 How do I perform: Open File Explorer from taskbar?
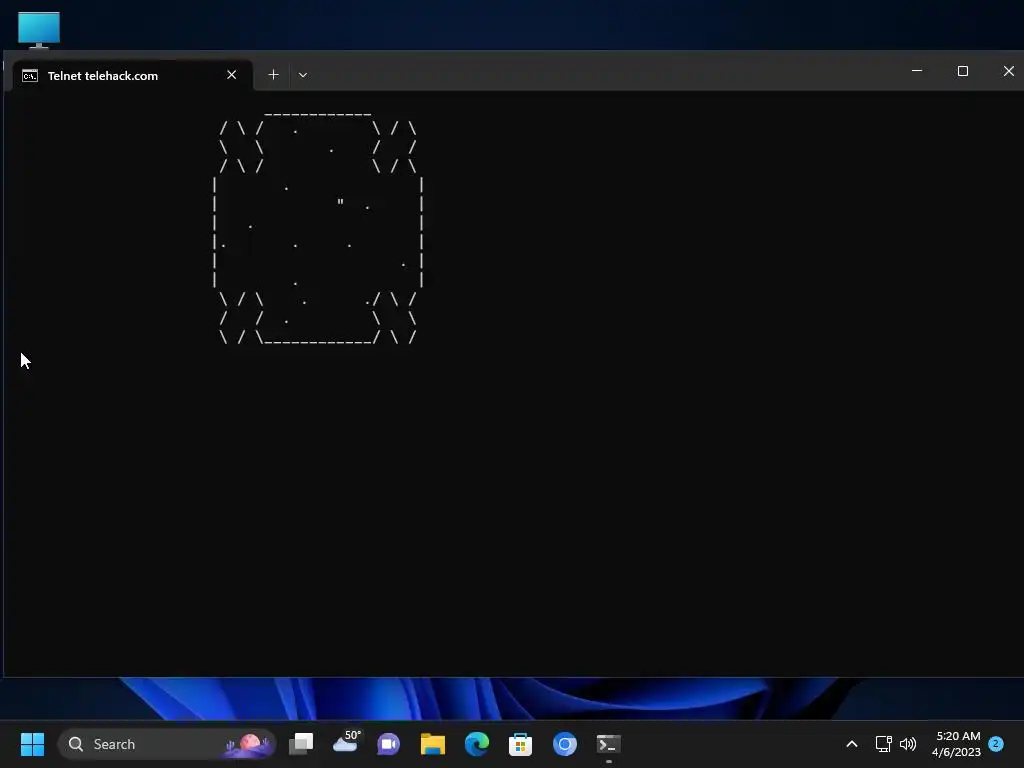(x=432, y=744)
